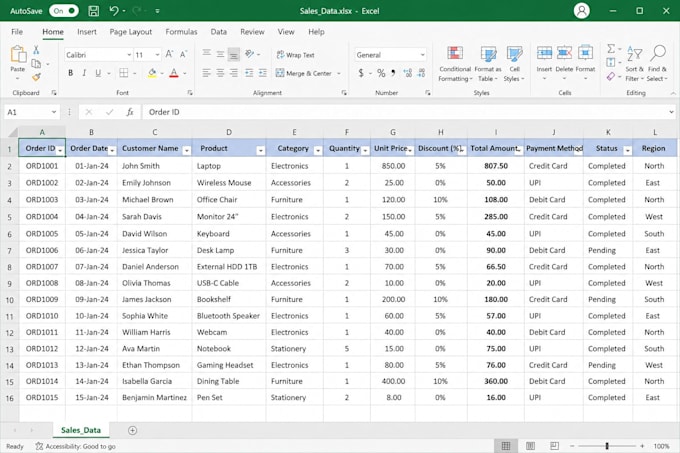680x453 pixels.
Task: Apply the Fill Color bucket
Action: tap(152, 73)
